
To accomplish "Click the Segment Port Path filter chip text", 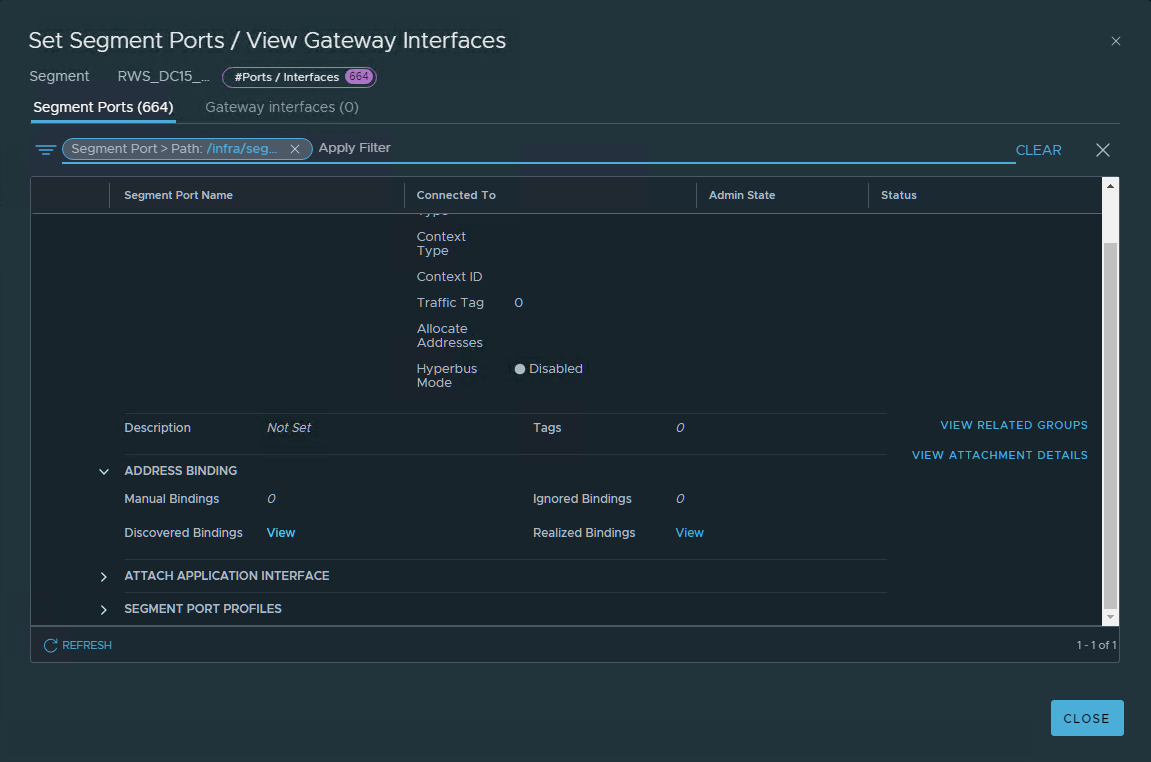I will (175, 149).
